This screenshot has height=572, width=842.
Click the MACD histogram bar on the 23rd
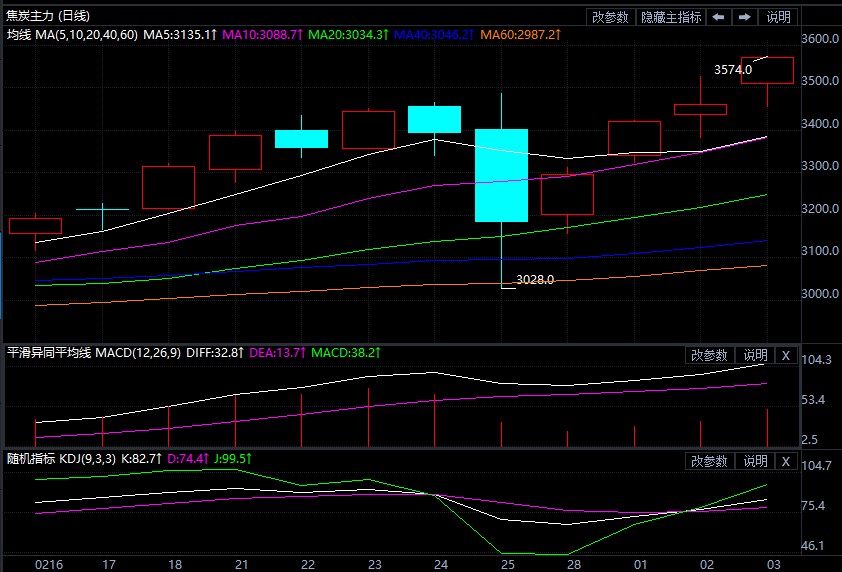click(x=368, y=417)
